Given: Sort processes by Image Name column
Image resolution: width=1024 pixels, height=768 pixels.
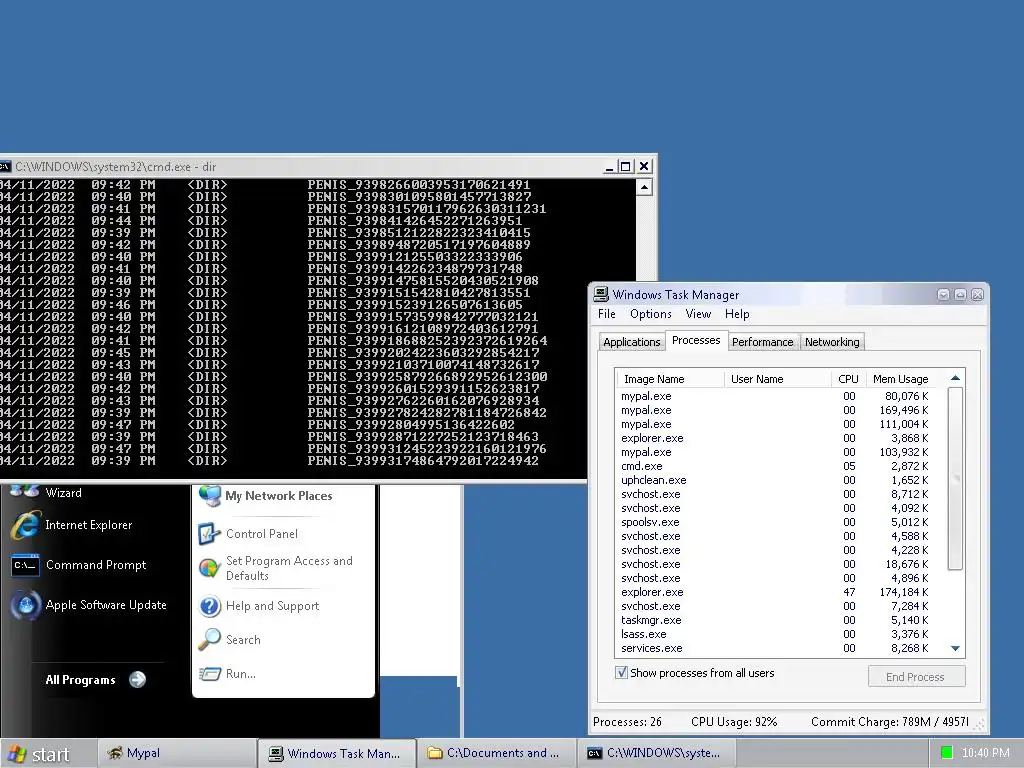Looking at the screenshot, I should point(669,379).
